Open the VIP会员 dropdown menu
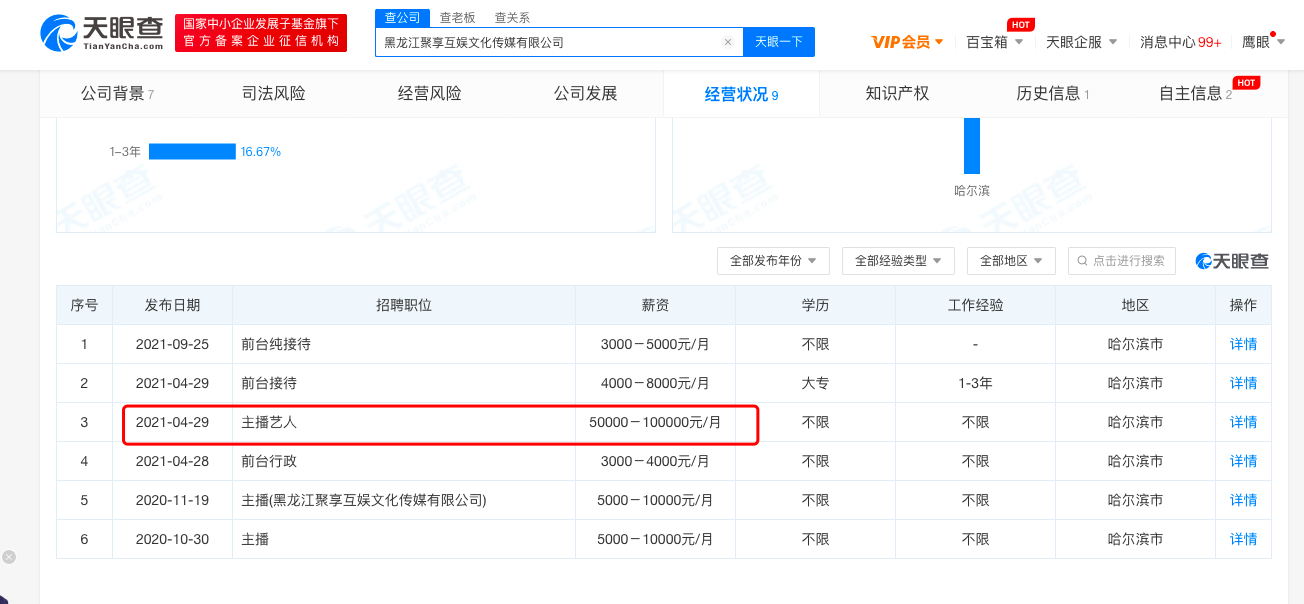This screenshot has height=604, width=1304. click(907, 42)
